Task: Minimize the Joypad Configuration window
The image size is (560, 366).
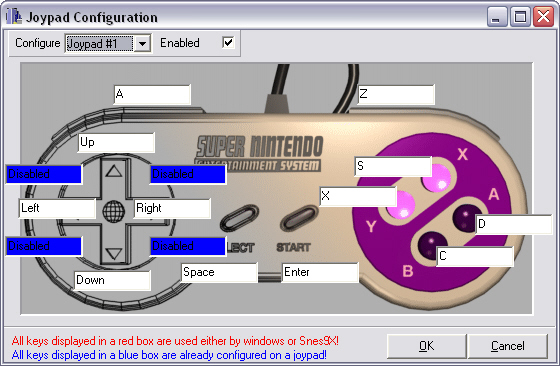Action: tap(497, 17)
